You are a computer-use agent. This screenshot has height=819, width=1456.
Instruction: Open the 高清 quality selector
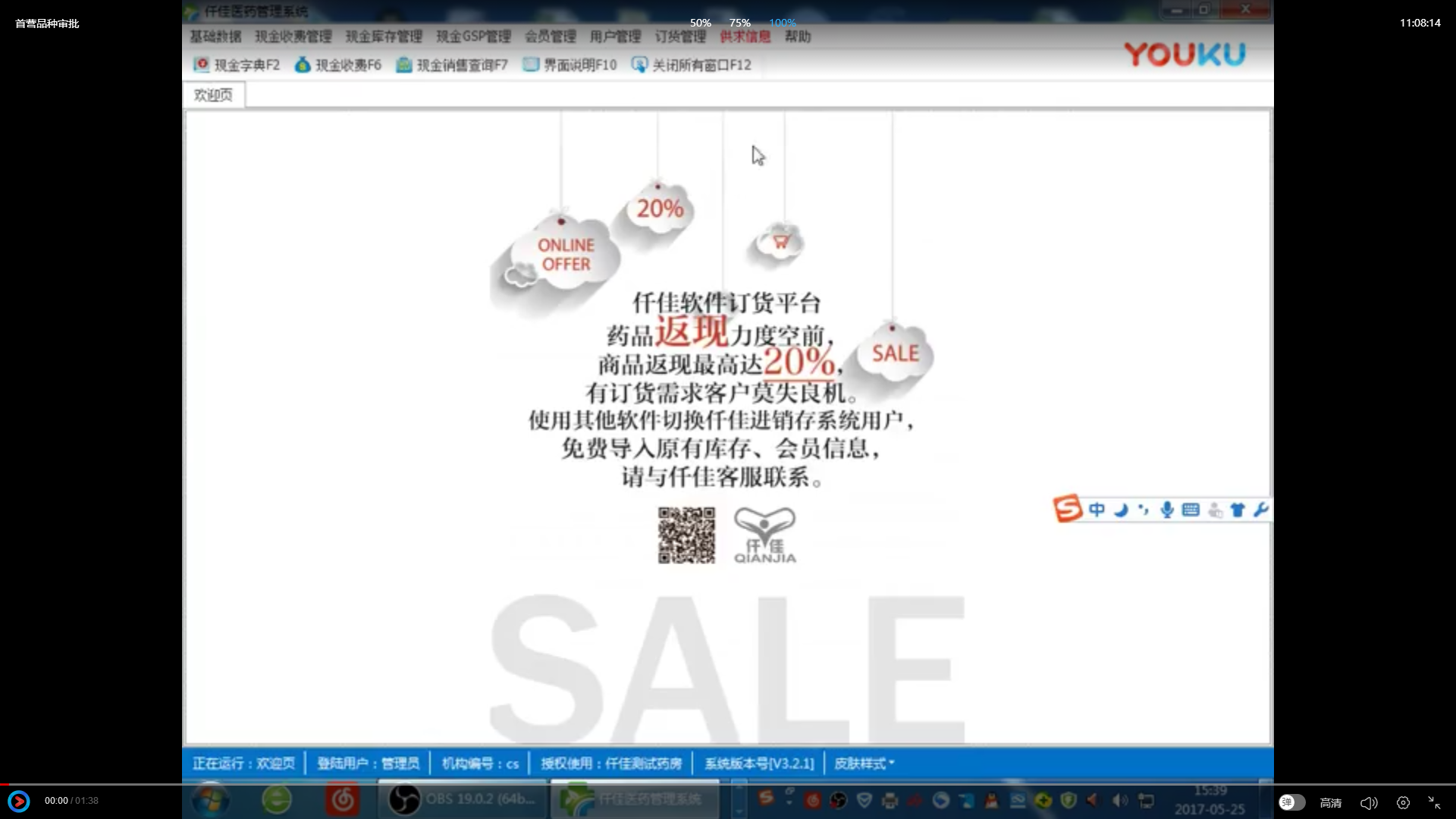pos(1331,802)
